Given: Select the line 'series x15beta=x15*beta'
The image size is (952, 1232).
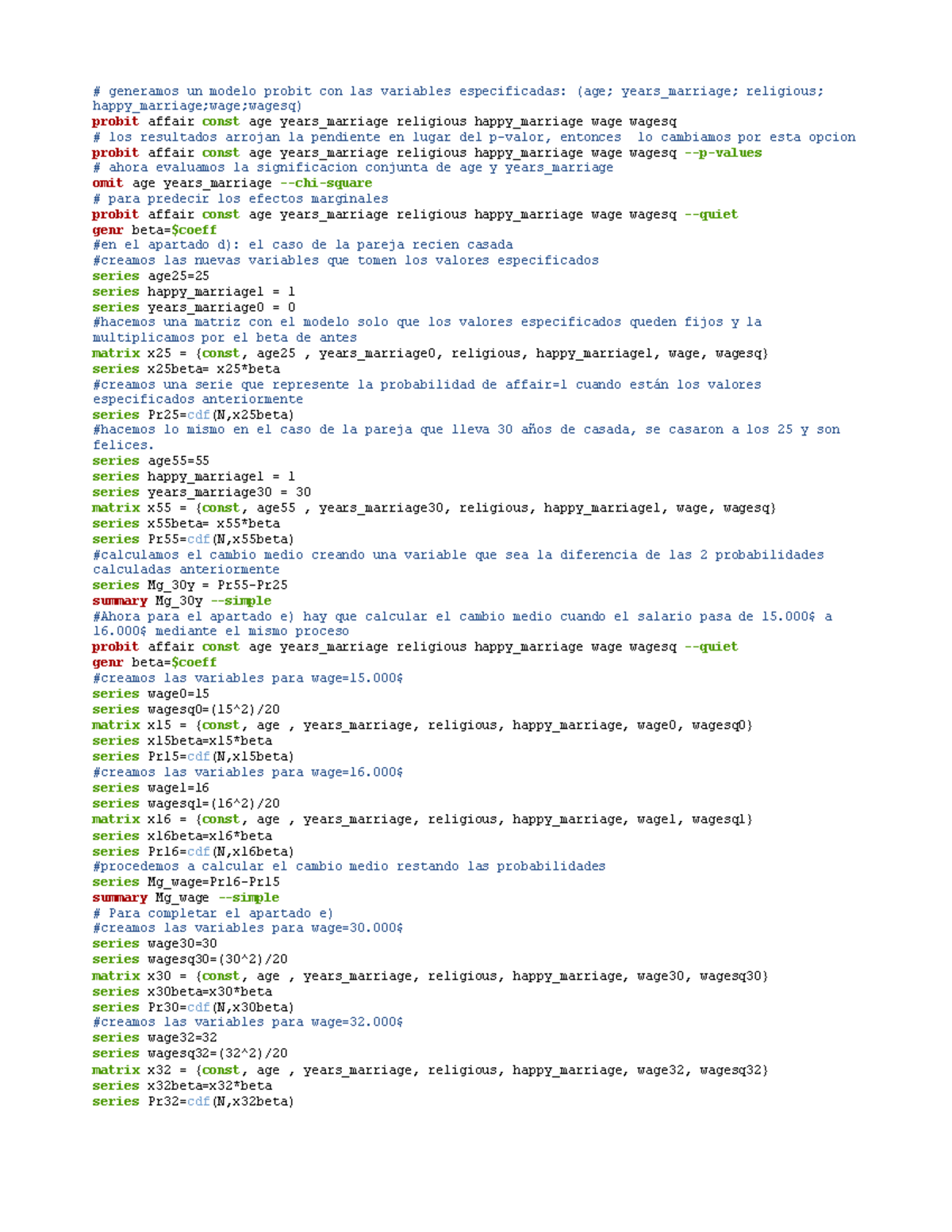Looking at the screenshot, I should point(182,741).
